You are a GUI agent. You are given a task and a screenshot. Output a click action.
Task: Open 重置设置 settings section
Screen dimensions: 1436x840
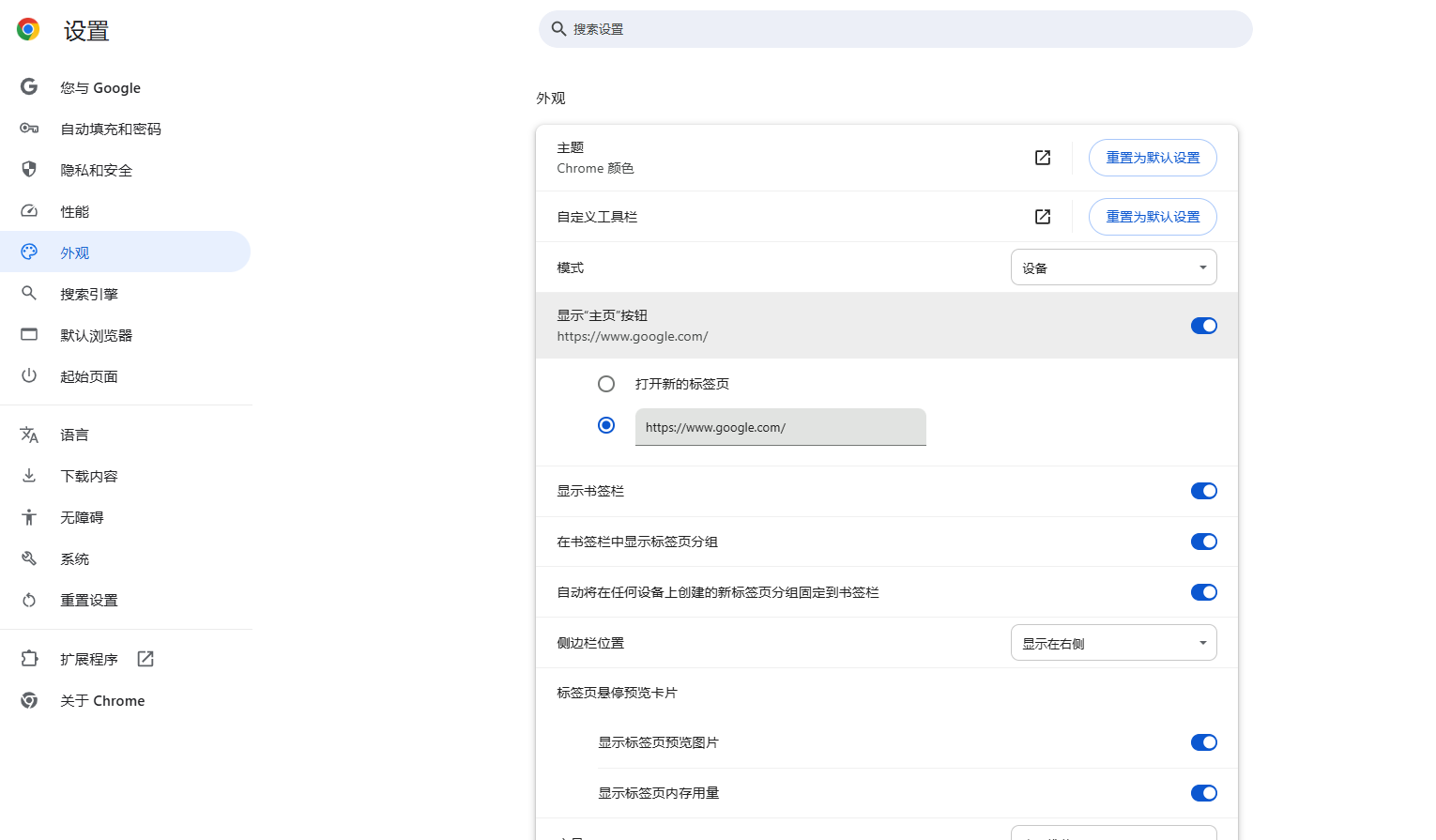coord(125,600)
